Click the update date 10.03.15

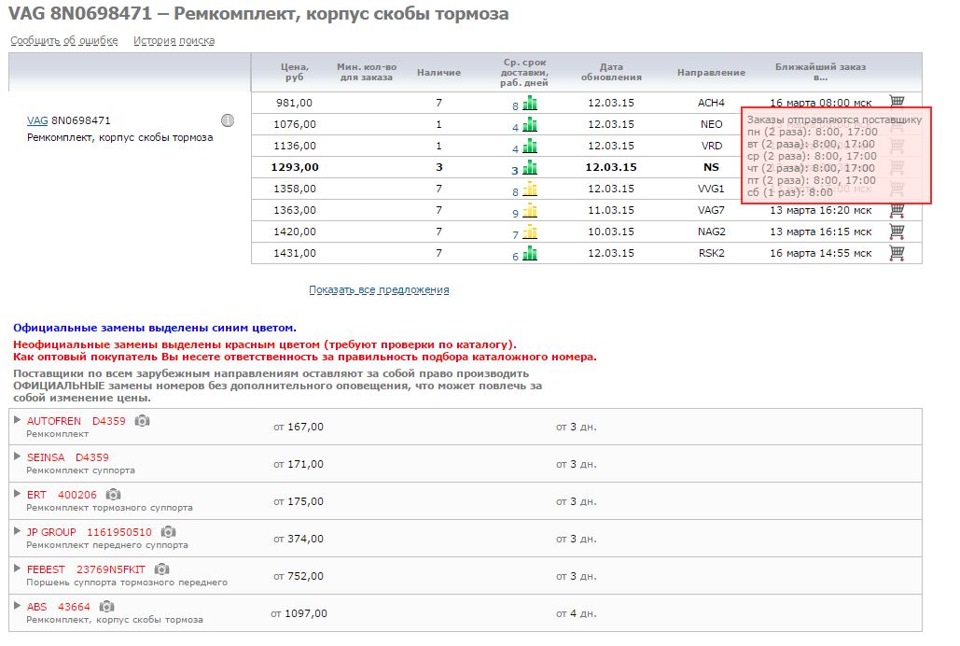pyautogui.click(x=611, y=231)
